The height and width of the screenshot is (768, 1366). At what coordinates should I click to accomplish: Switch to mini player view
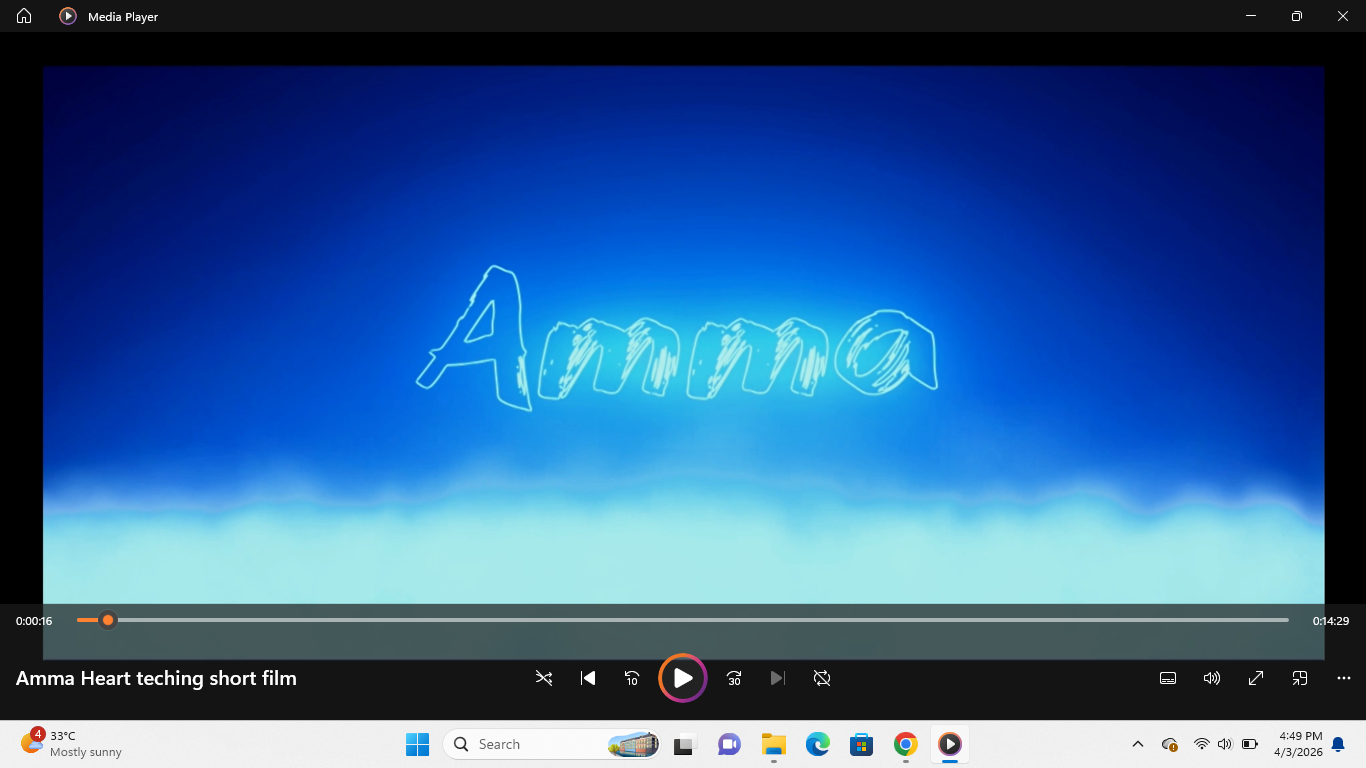(x=1300, y=678)
